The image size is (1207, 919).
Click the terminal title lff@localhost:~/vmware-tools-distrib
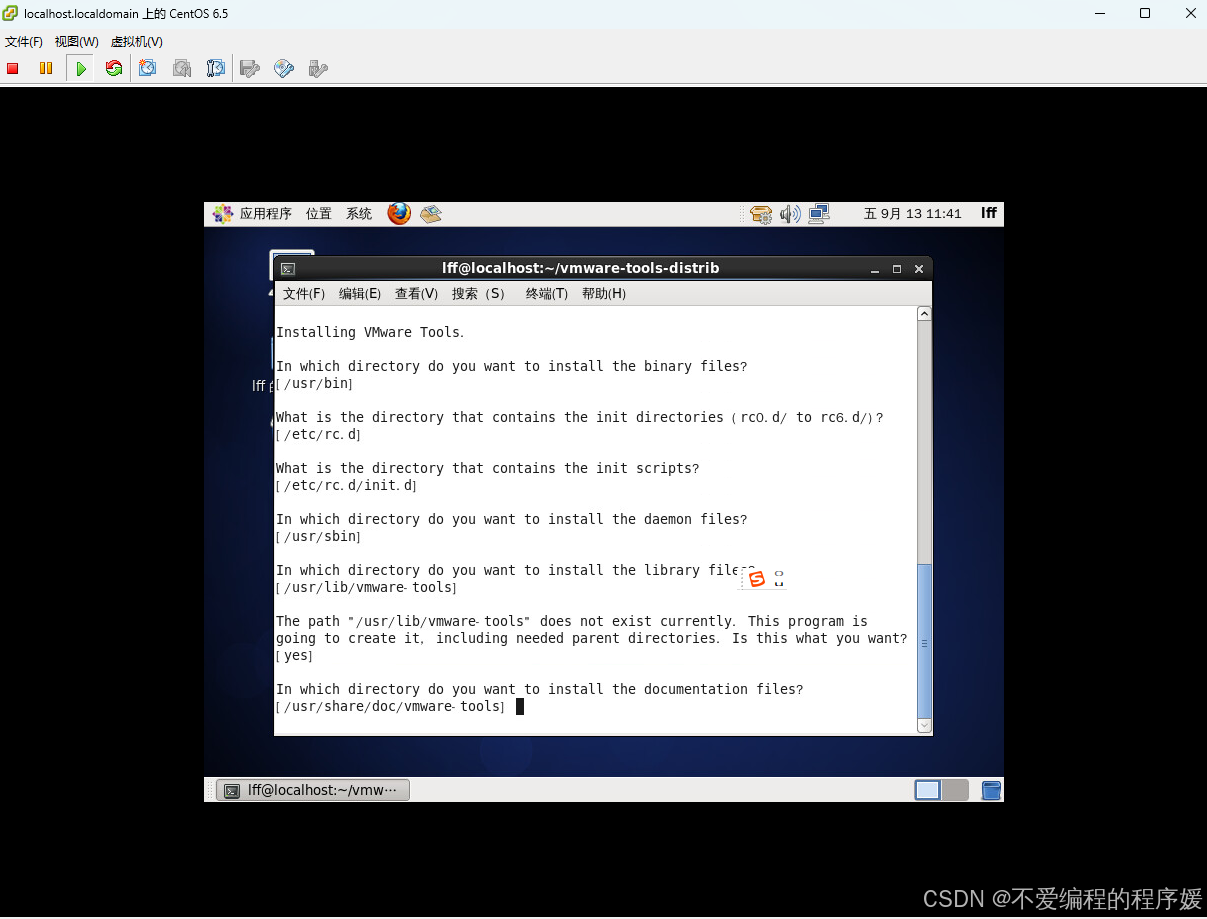tap(580, 268)
